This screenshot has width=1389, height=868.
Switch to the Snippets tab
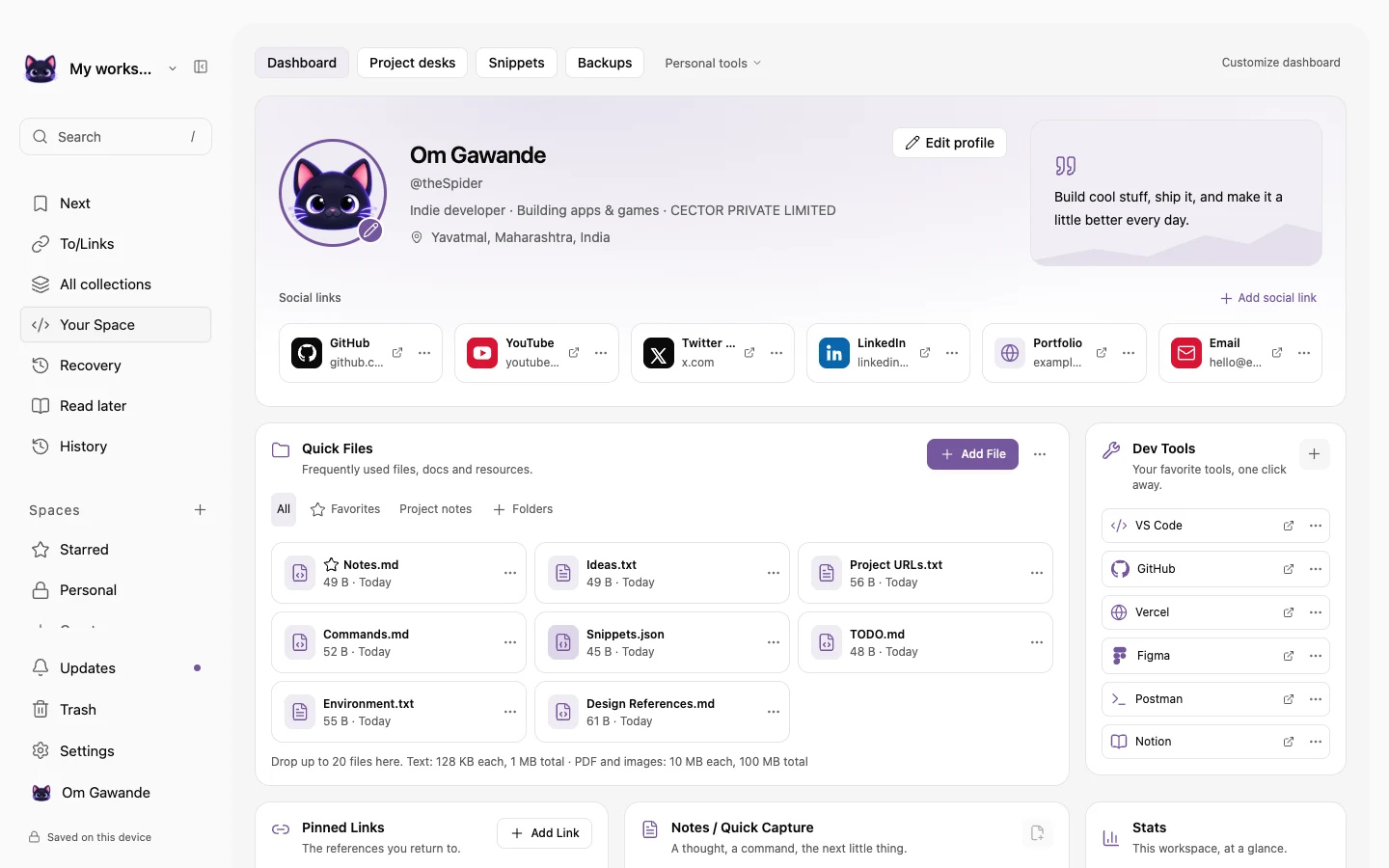(516, 63)
